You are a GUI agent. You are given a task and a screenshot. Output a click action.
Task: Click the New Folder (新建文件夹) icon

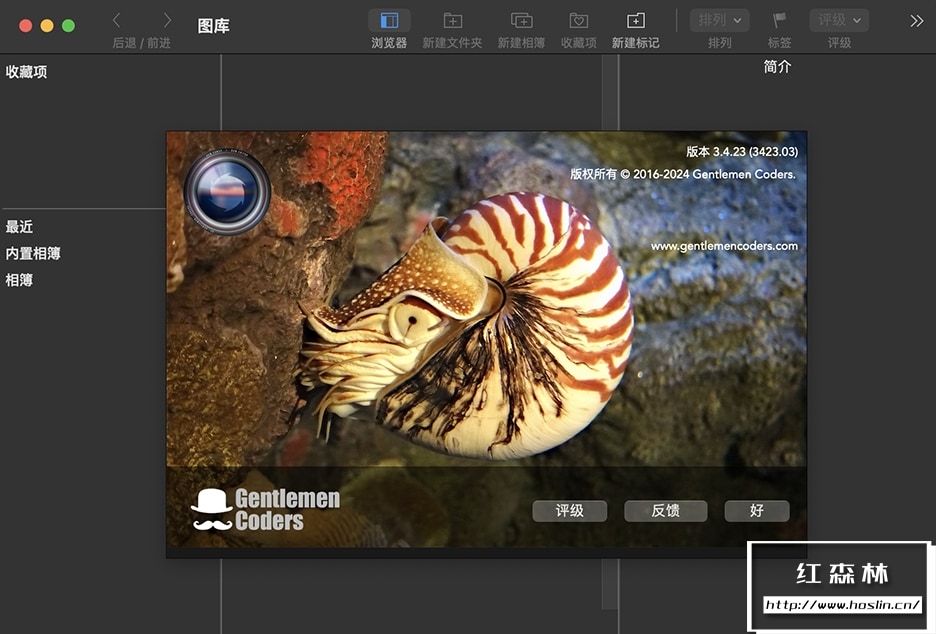[x=452, y=21]
